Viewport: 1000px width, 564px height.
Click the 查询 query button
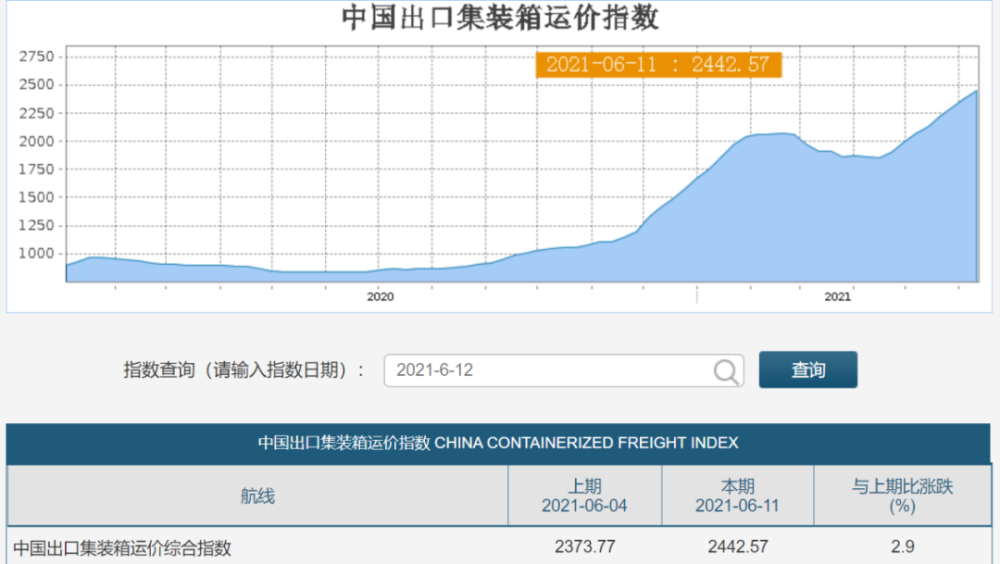tap(808, 369)
